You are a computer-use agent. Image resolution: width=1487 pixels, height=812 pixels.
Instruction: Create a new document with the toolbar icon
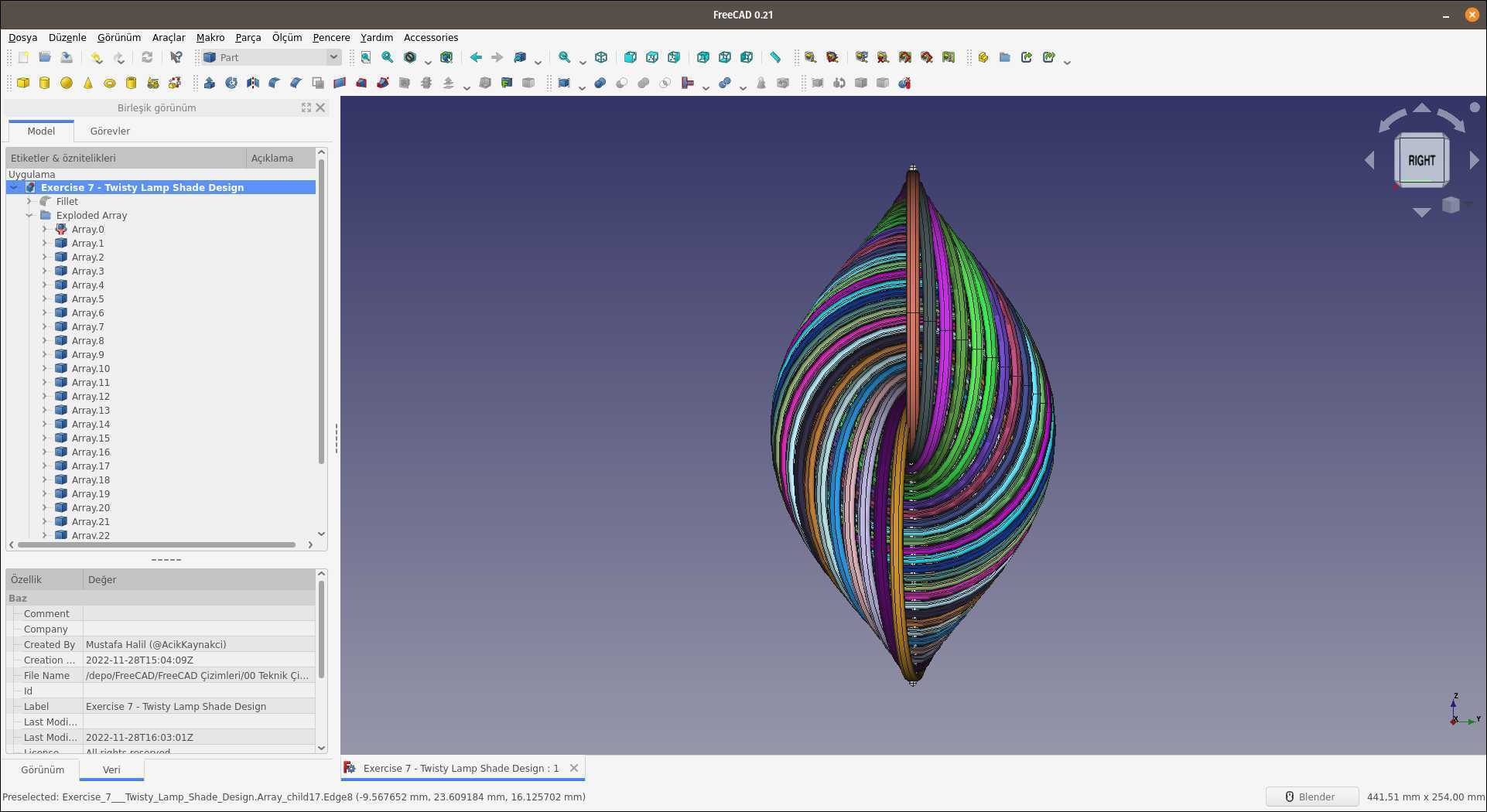(23, 57)
